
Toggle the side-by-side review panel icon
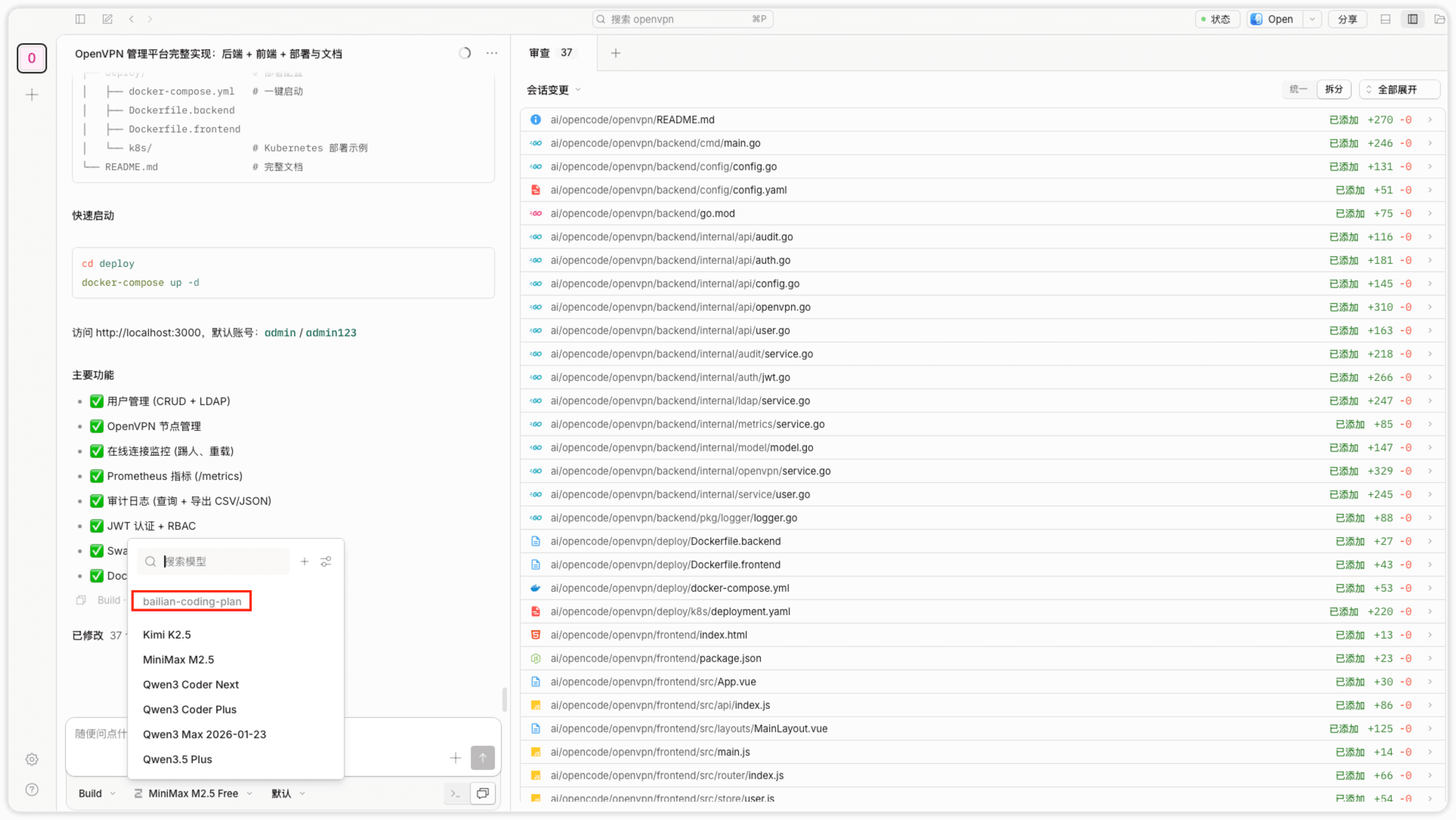point(1412,19)
